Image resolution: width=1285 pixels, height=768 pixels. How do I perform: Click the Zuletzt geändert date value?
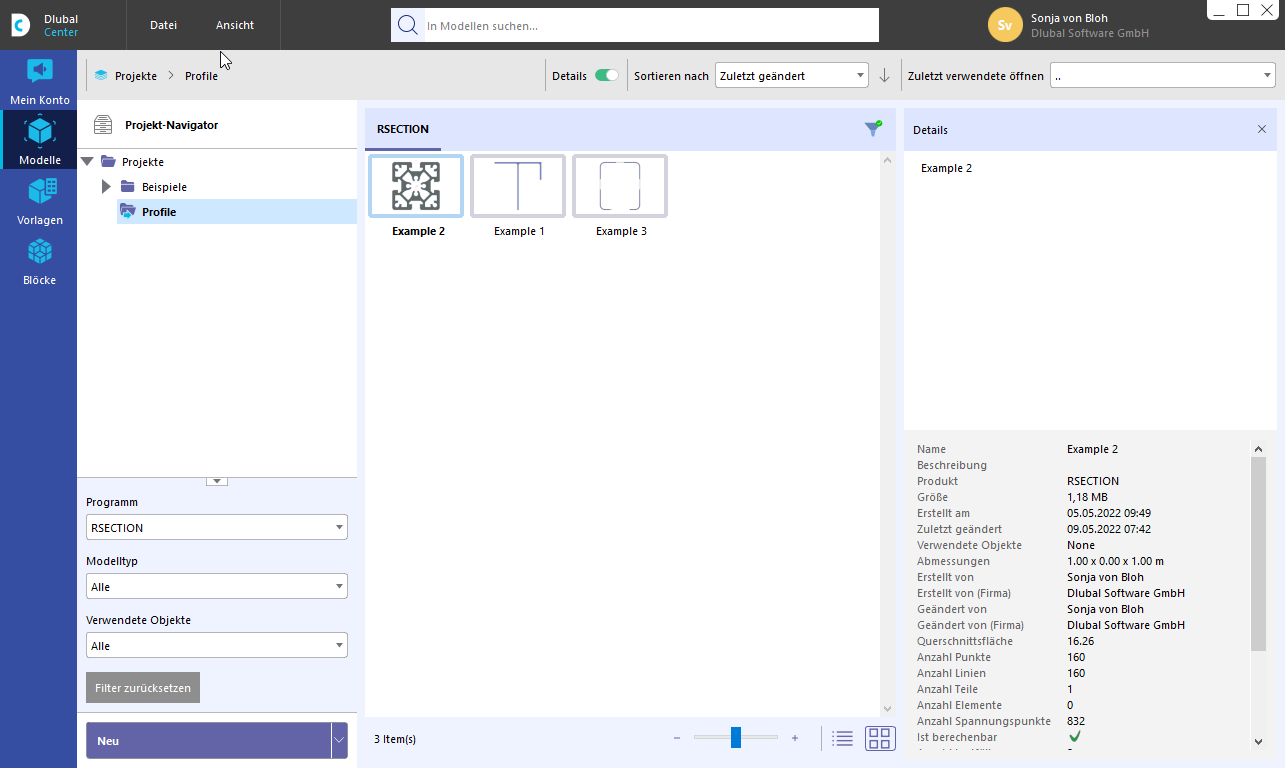(1109, 529)
